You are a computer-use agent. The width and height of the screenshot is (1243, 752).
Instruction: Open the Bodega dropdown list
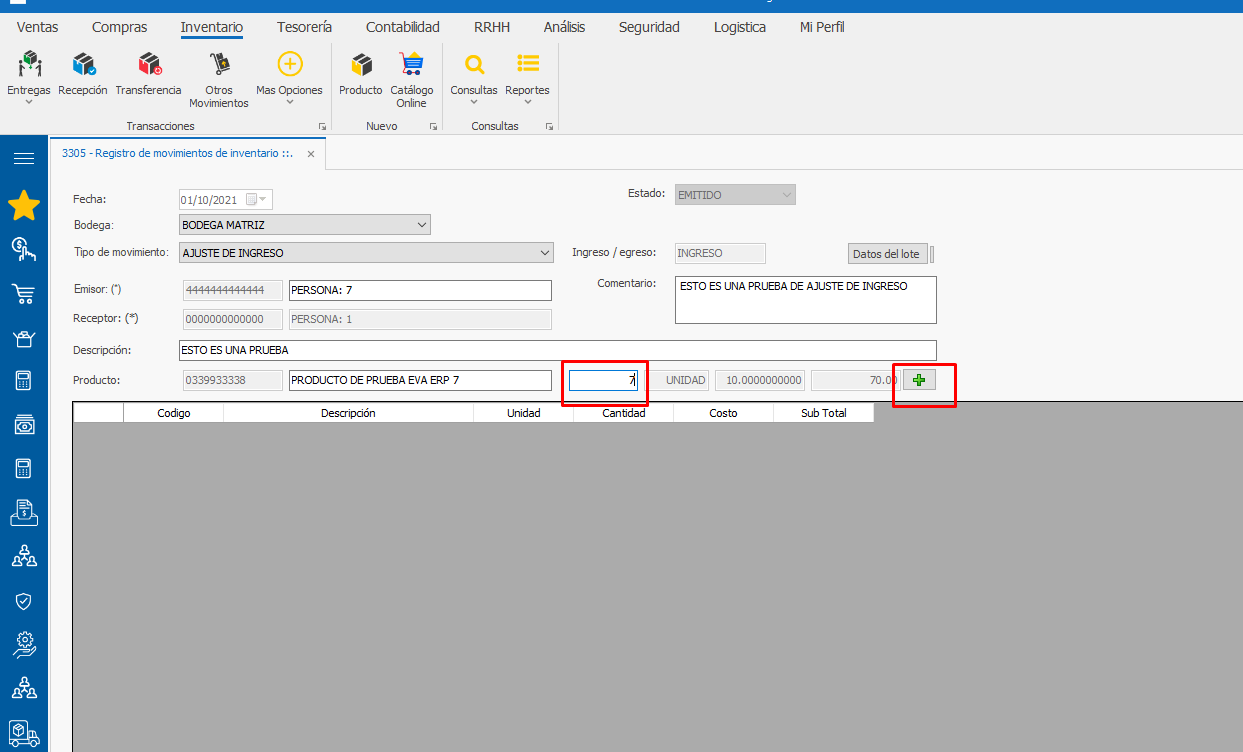tap(421, 225)
